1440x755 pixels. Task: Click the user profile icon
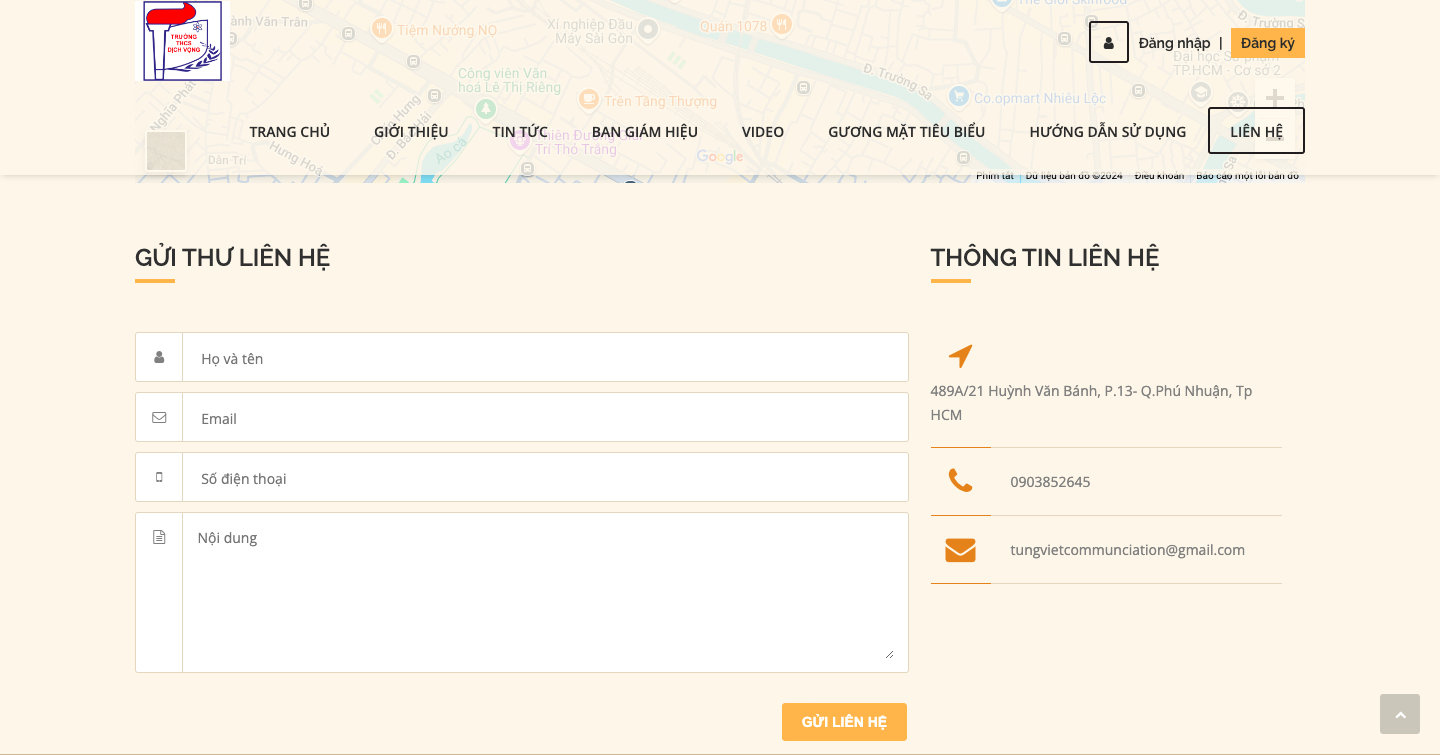click(x=1108, y=43)
